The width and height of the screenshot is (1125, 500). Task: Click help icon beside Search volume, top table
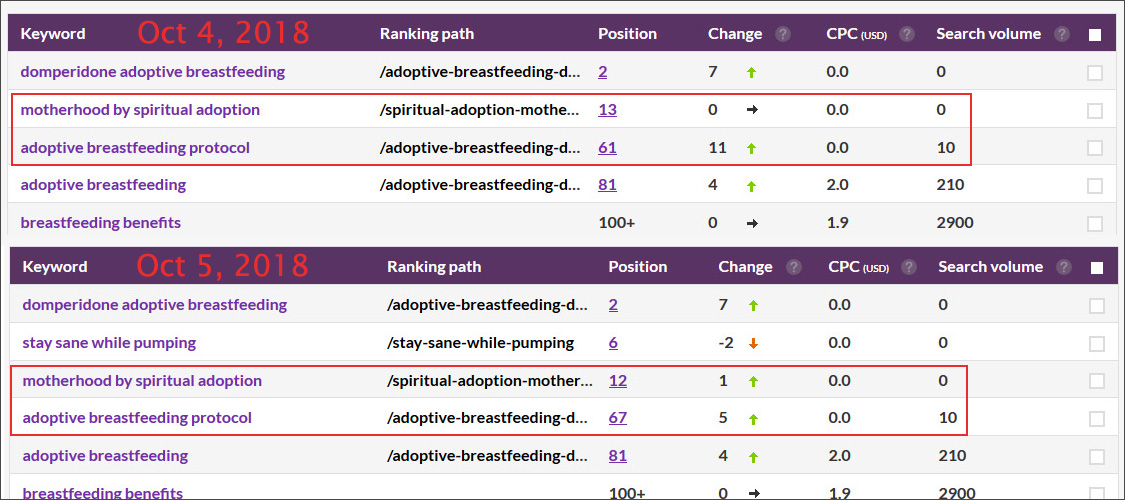1062,34
